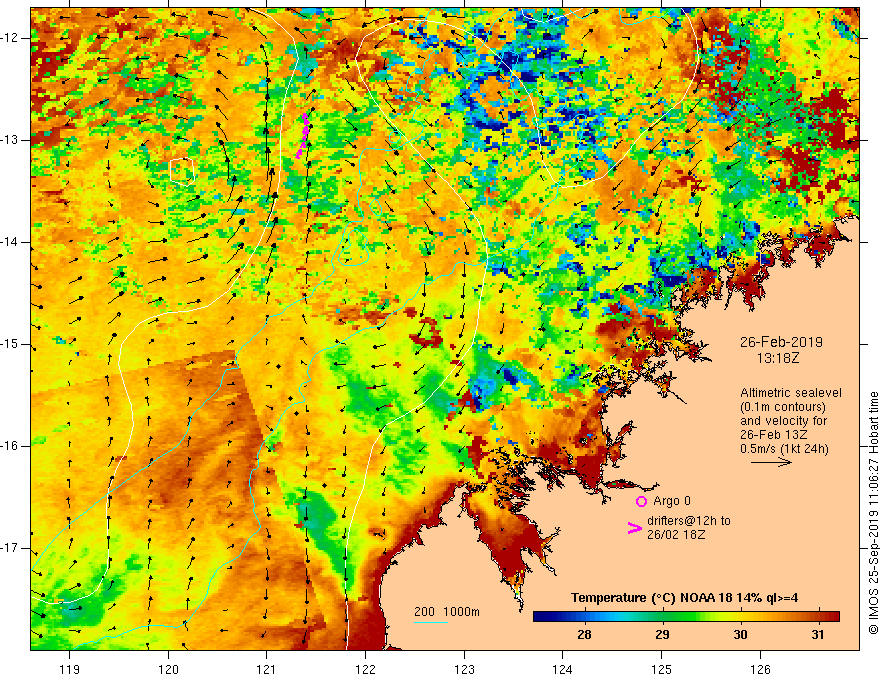Viewport: 880px width, 680px height.
Task: Click the small white hexagon sea-level contour
Action: pos(182,172)
